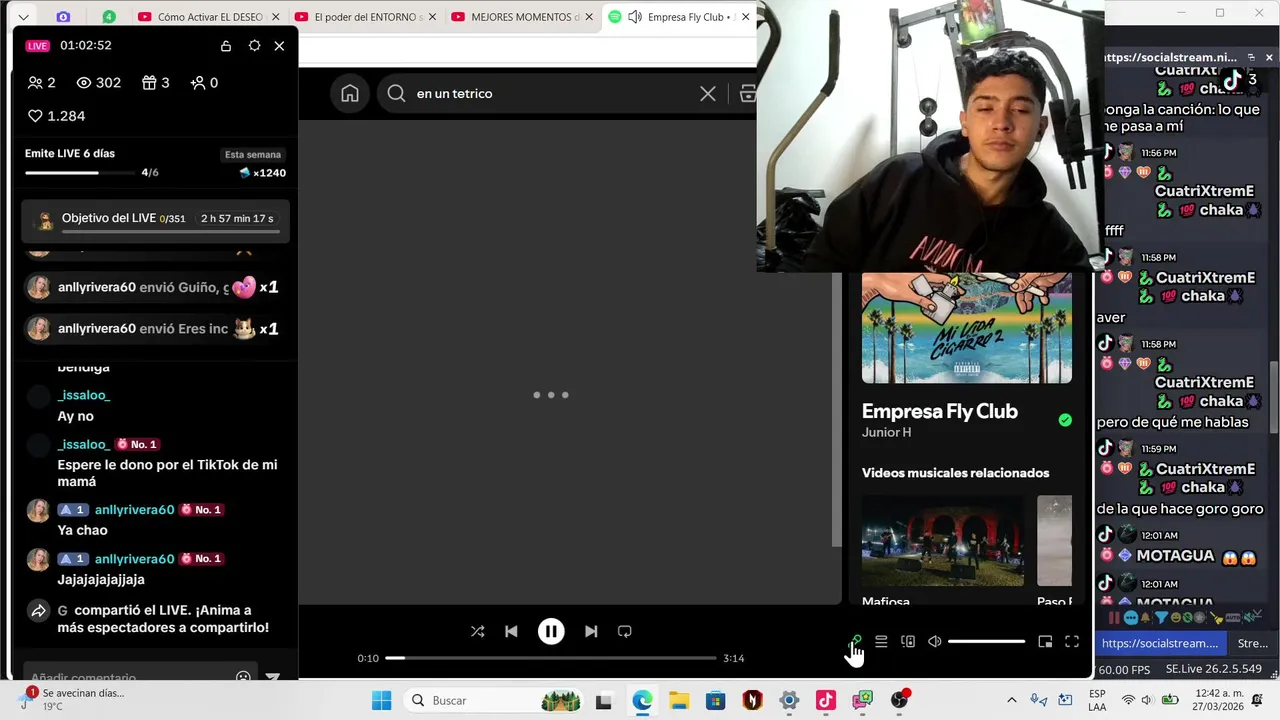Open the 'Paso' related video thumbnail
Viewport: 1280px width, 720px height.
pyautogui.click(x=1054, y=540)
